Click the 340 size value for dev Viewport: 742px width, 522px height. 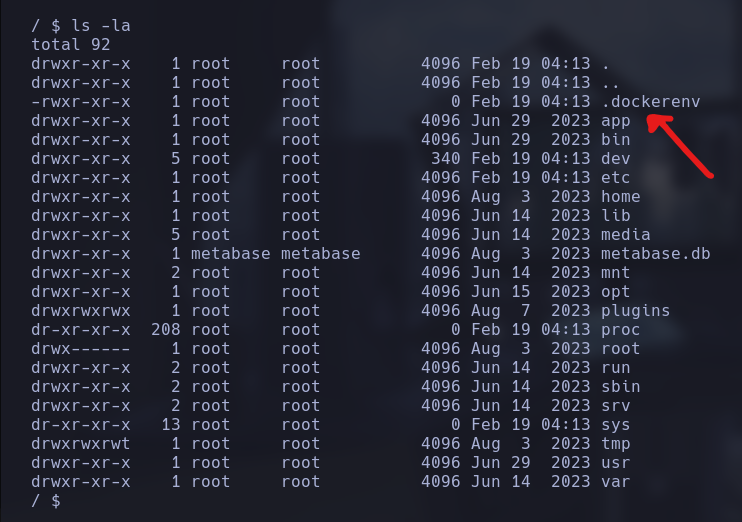tap(445, 159)
